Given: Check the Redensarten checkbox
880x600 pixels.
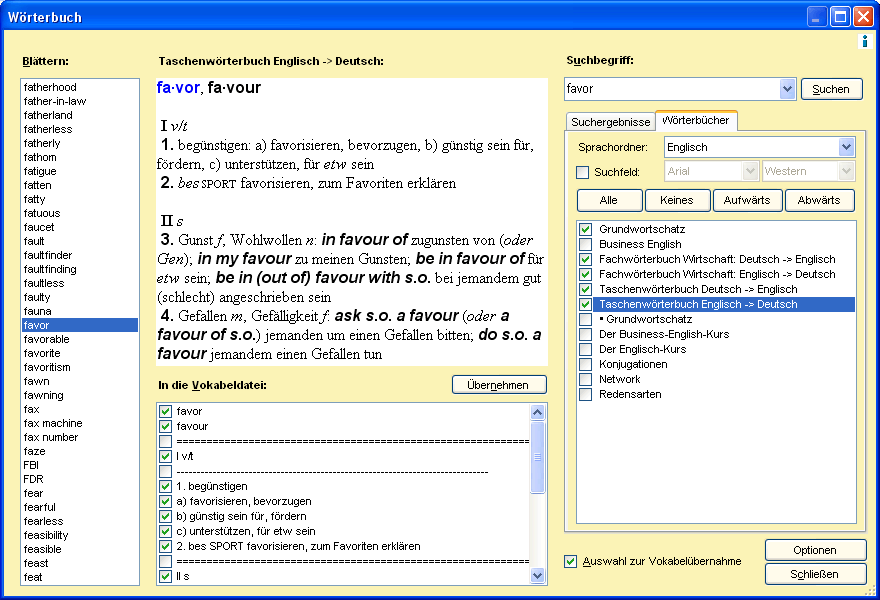Looking at the screenshot, I should [585, 395].
